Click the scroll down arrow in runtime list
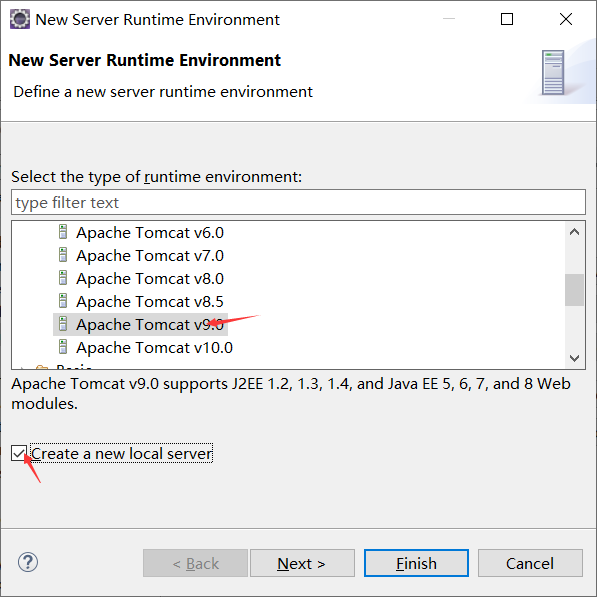 pos(575,358)
